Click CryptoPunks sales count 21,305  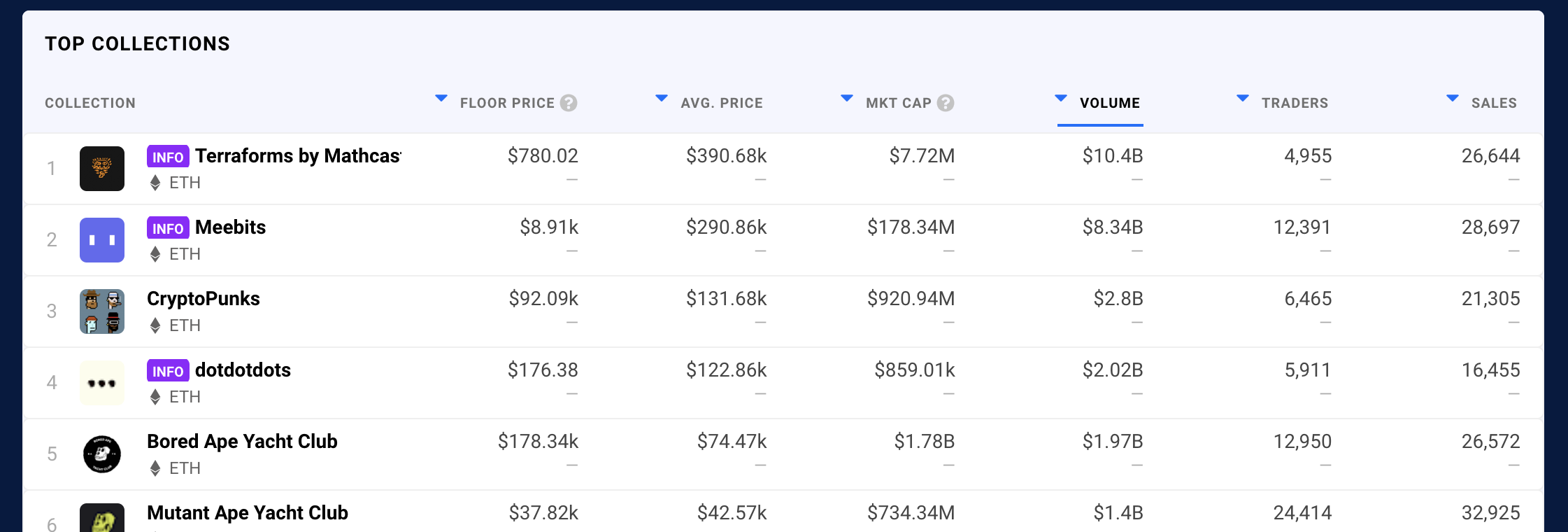coord(1490,299)
